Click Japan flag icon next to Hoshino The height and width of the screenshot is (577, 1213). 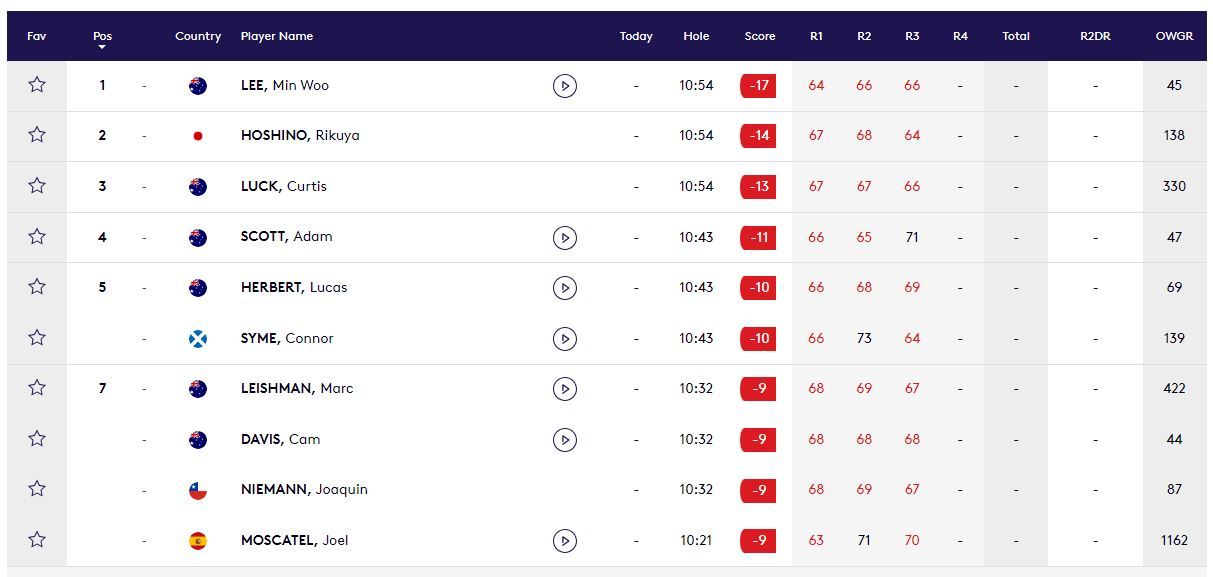coord(198,136)
